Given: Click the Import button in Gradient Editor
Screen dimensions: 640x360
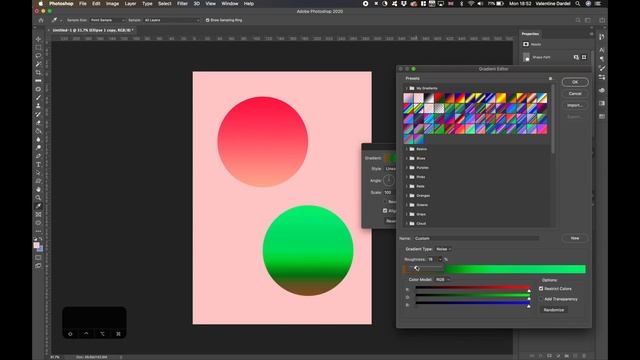Looking at the screenshot, I should [x=575, y=105].
